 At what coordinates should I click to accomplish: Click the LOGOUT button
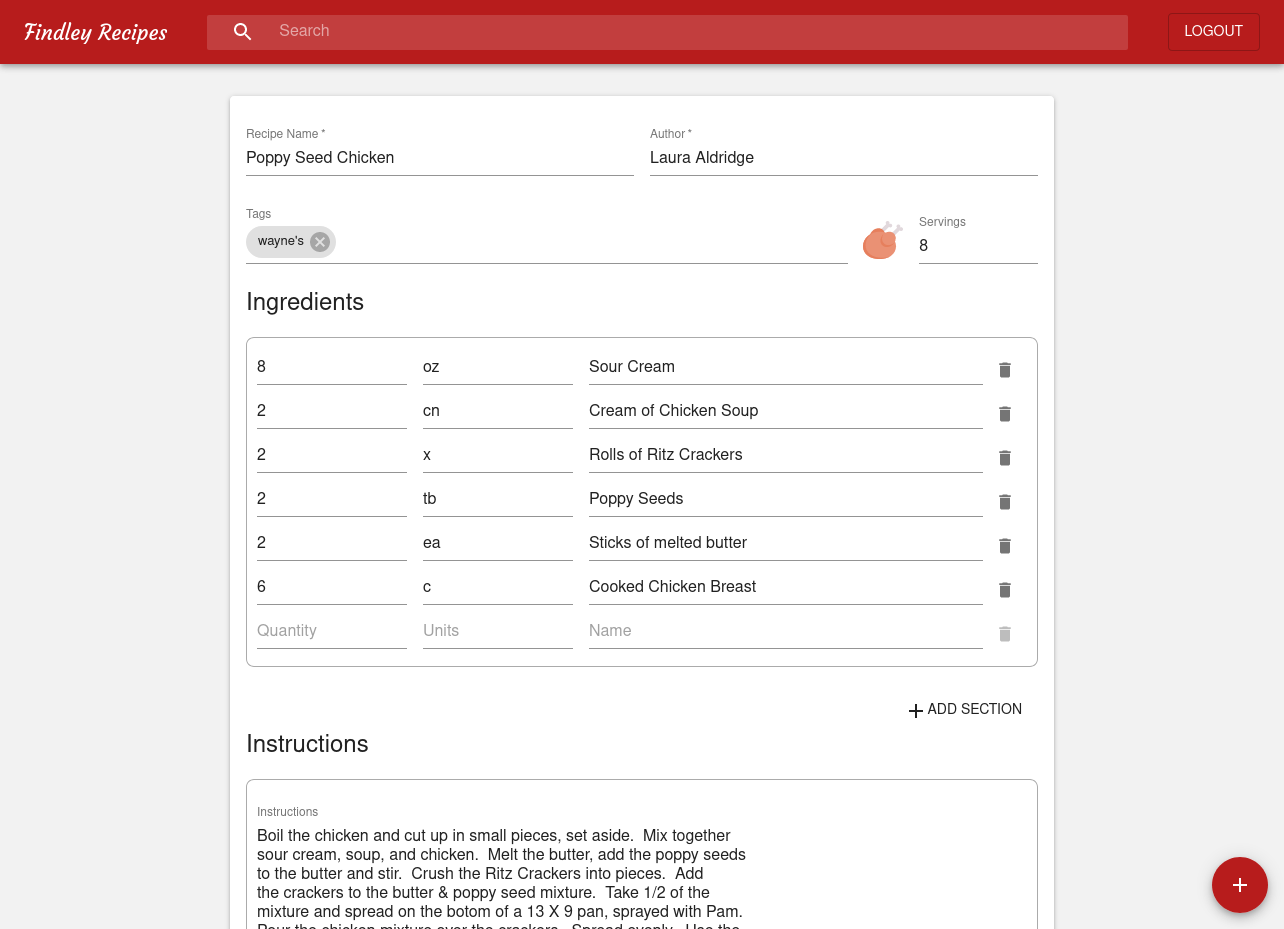point(1213,32)
